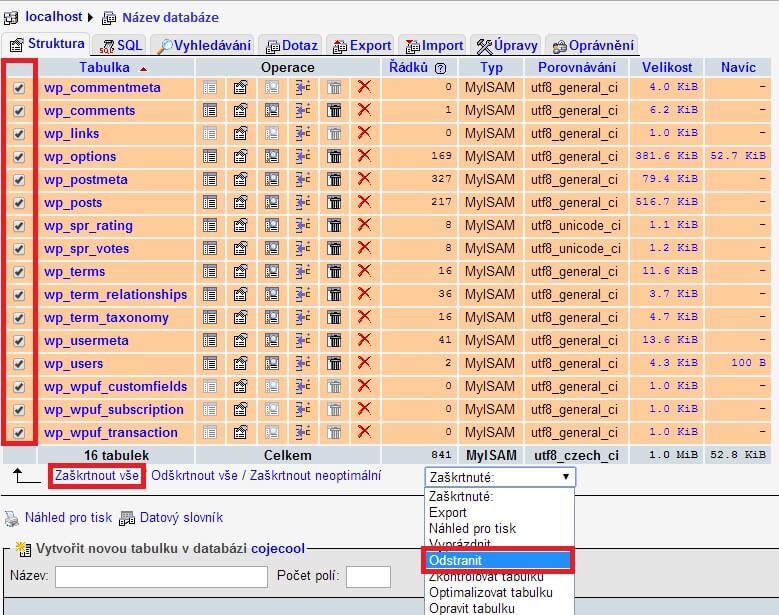The image size is (779, 615).
Task: Open the SQL tab
Action: (120, 45)
